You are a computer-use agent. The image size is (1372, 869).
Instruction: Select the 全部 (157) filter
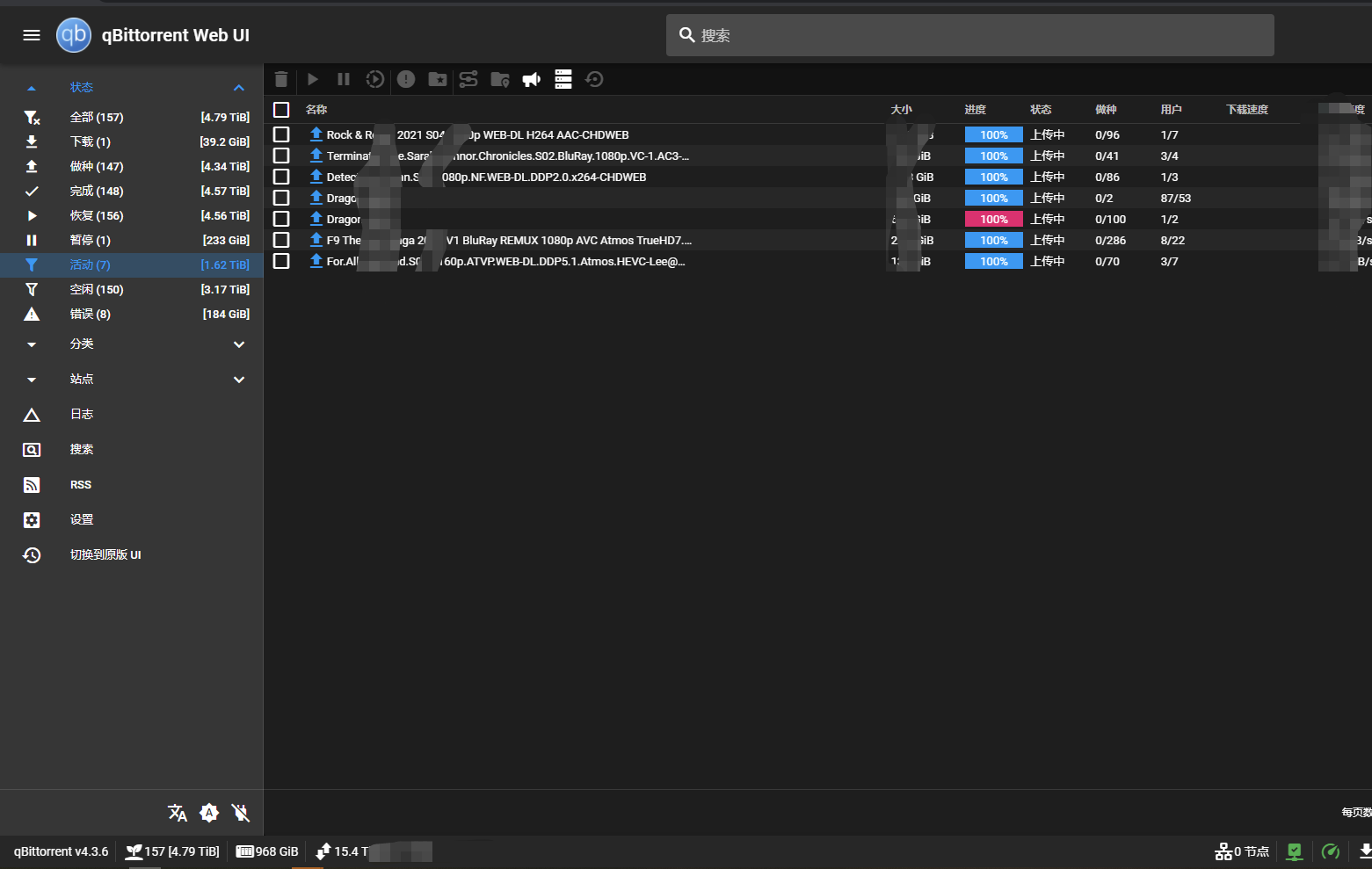(x=132, y=117)
